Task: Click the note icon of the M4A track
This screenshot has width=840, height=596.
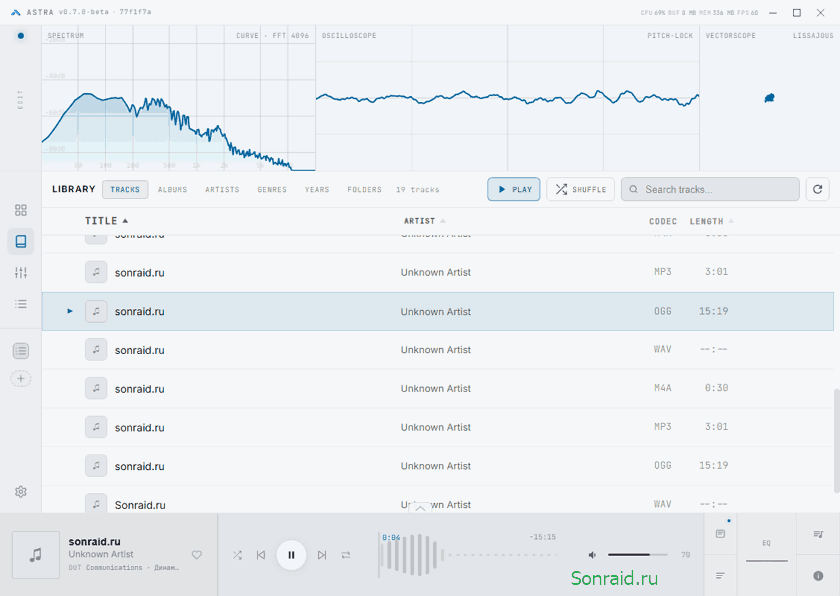Action: (x=96, y=388)
